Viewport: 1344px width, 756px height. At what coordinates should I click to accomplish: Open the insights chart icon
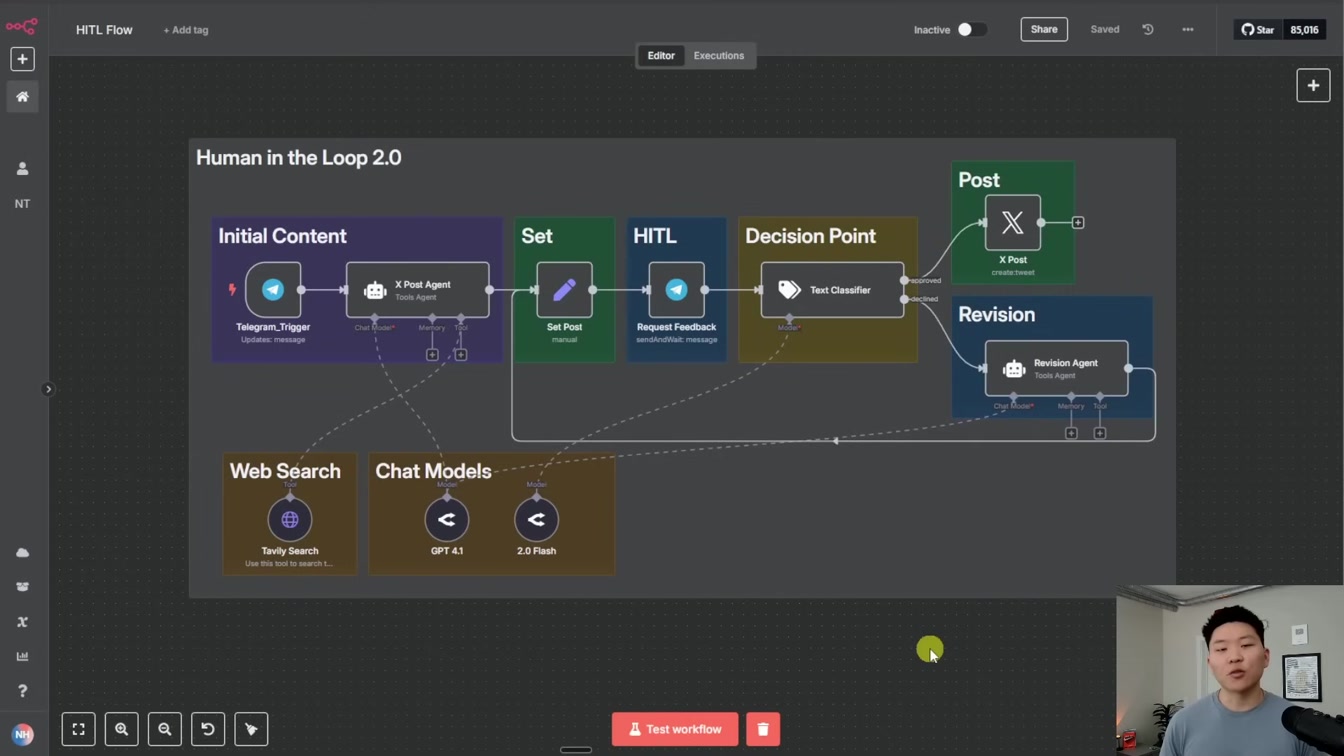coord(22,657)
